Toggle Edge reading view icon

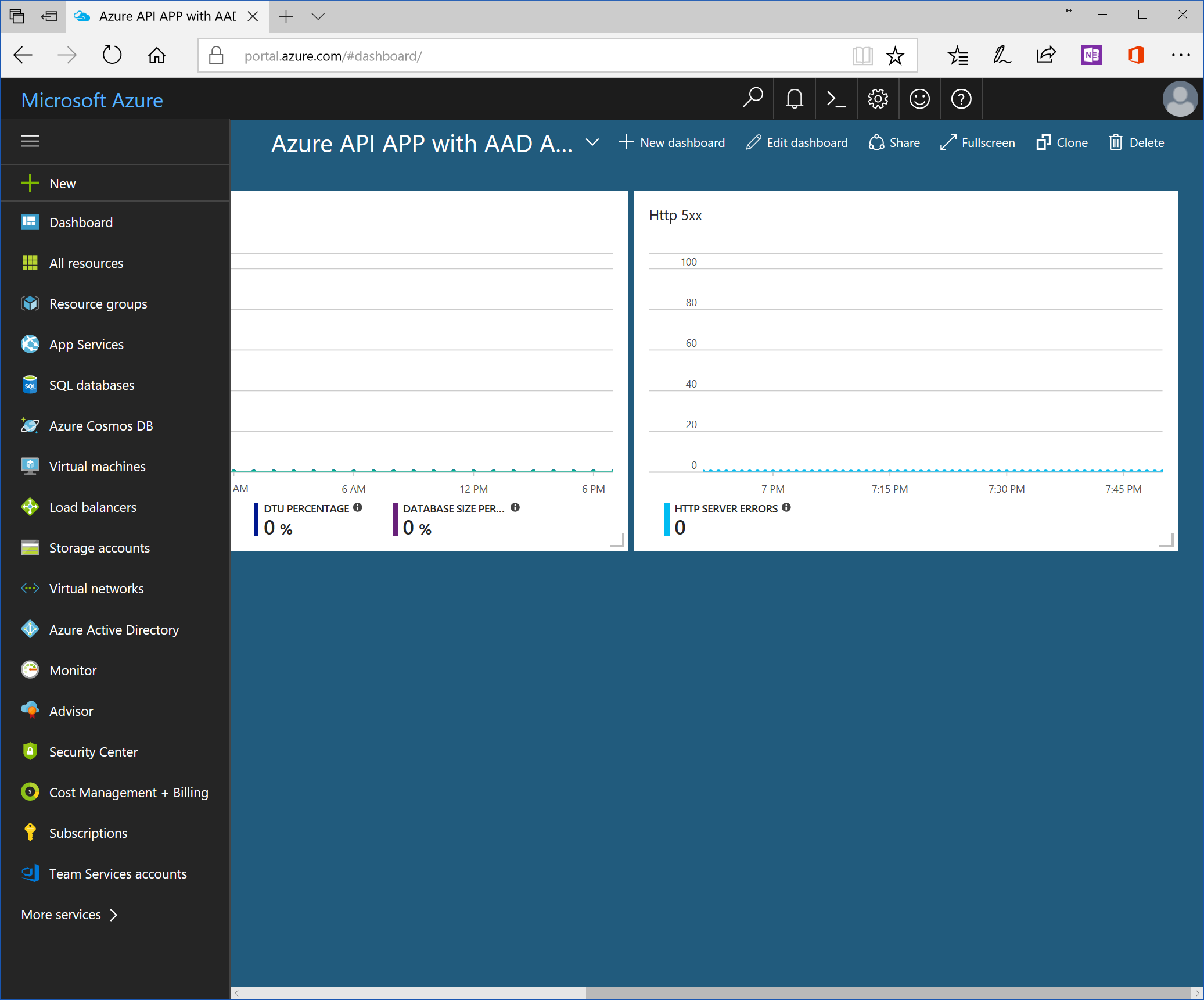862,56
